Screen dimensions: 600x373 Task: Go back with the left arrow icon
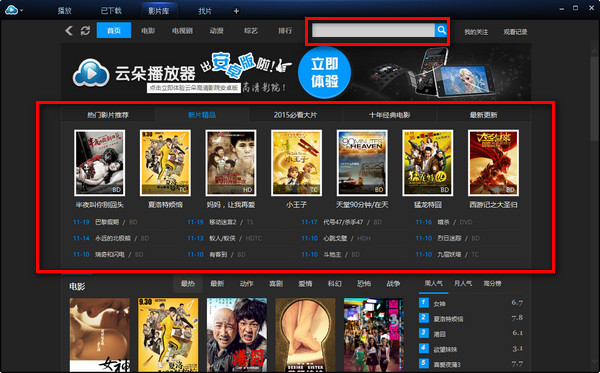tap(69, 31)
